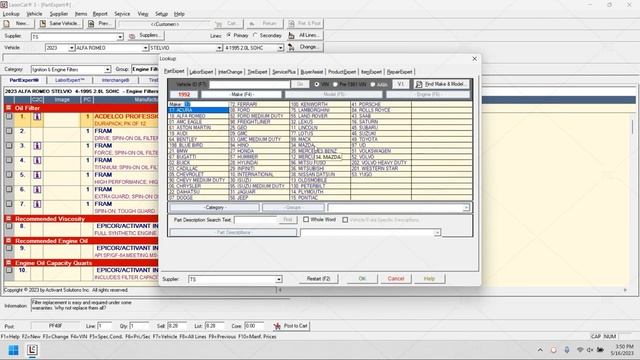Click the LaserCat taskbar icon
Viewport: 640px width, 360px height.
[32, 350]
